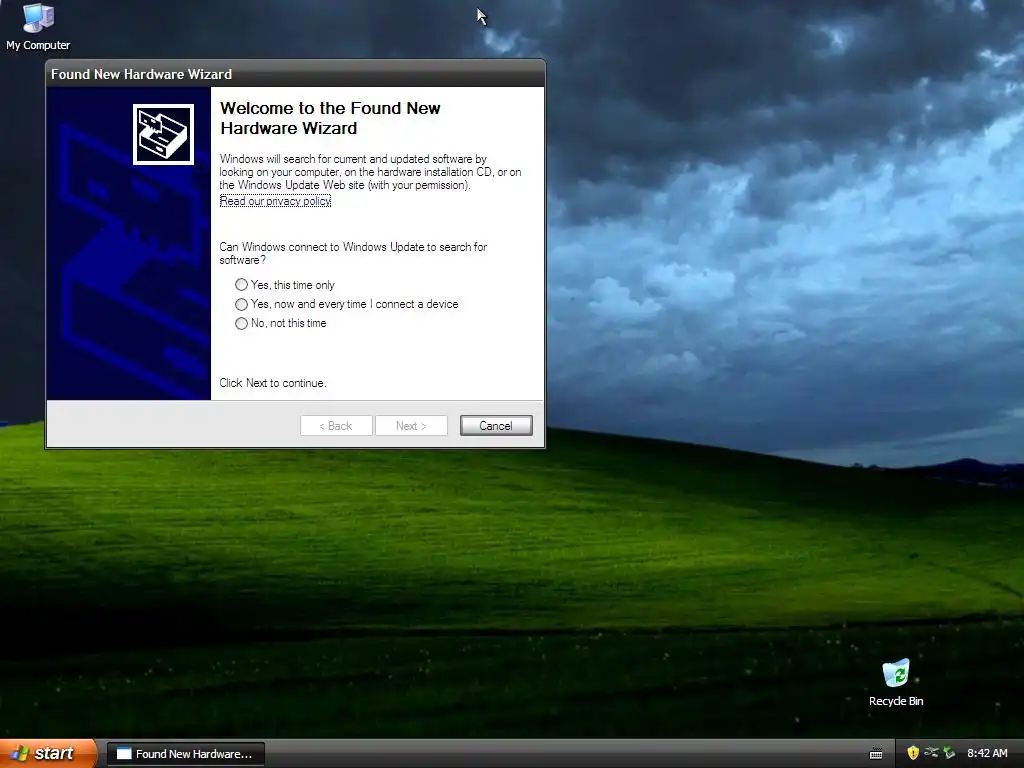The image size is (1024, 768).
Task: Open the 'Read our privacy policy' link
Action: point(275,201)
